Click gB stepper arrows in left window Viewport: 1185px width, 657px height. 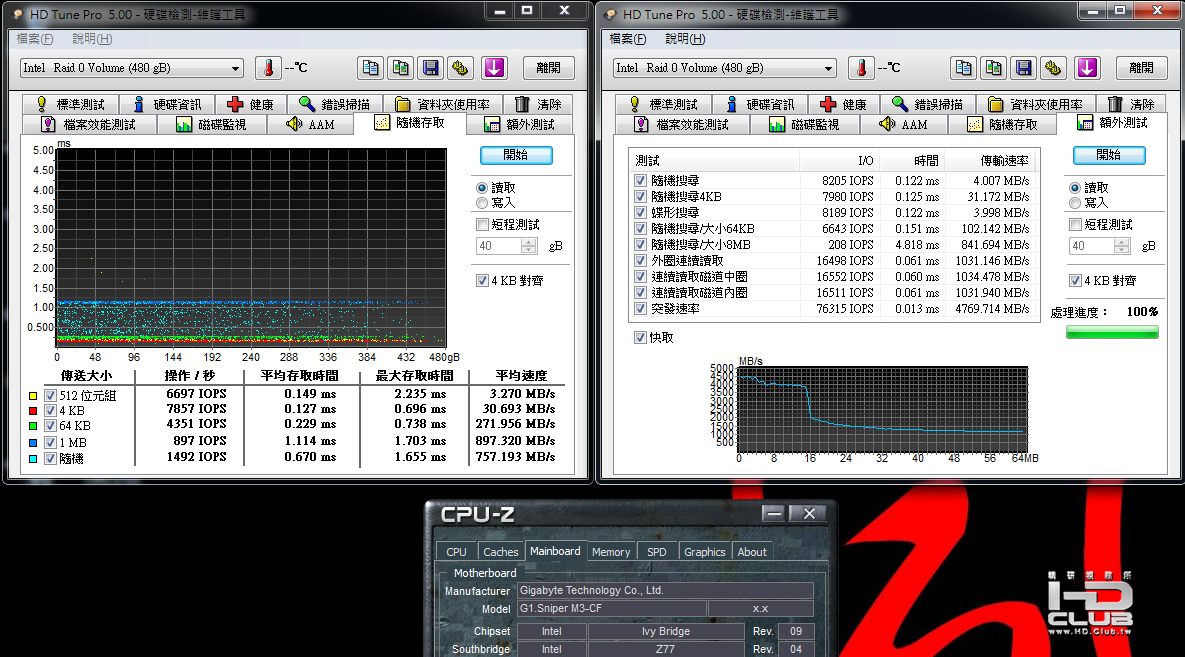point(529,246)
